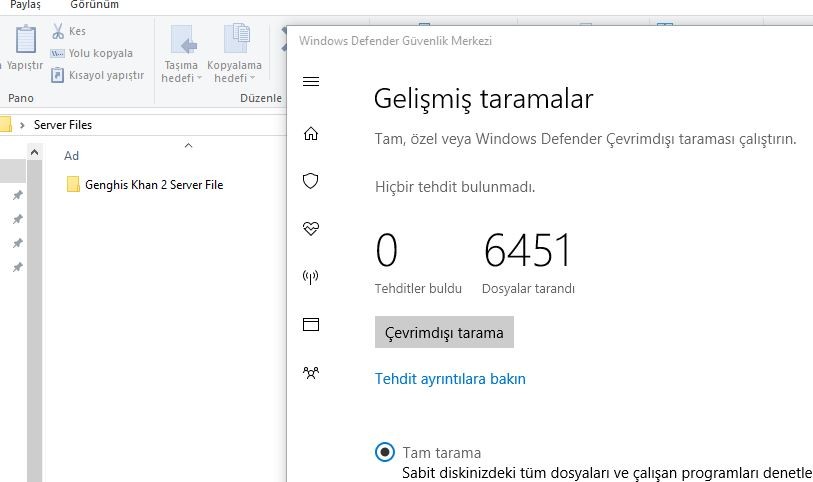Viewport: 813px width, 482px height.
Task: Expand breadcrumb chevron before Server Files
Action: tap(22, 125)
